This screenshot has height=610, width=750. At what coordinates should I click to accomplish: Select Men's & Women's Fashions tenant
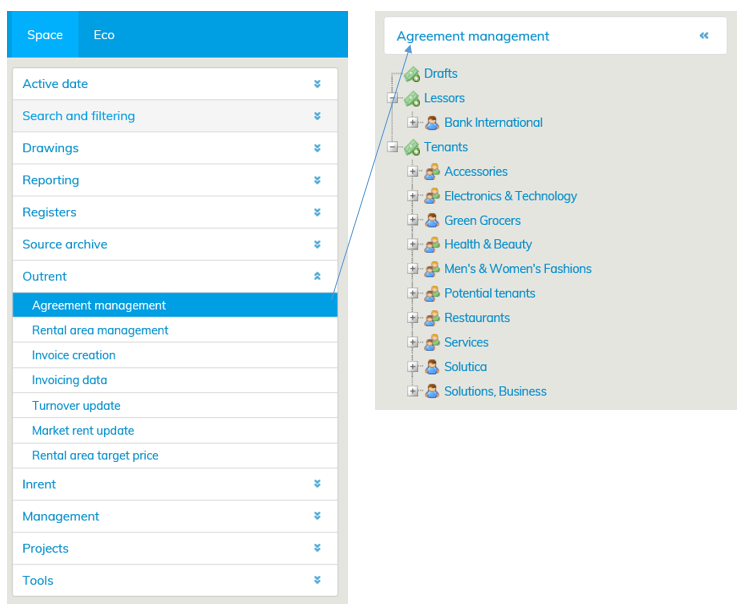click(517, 269)
